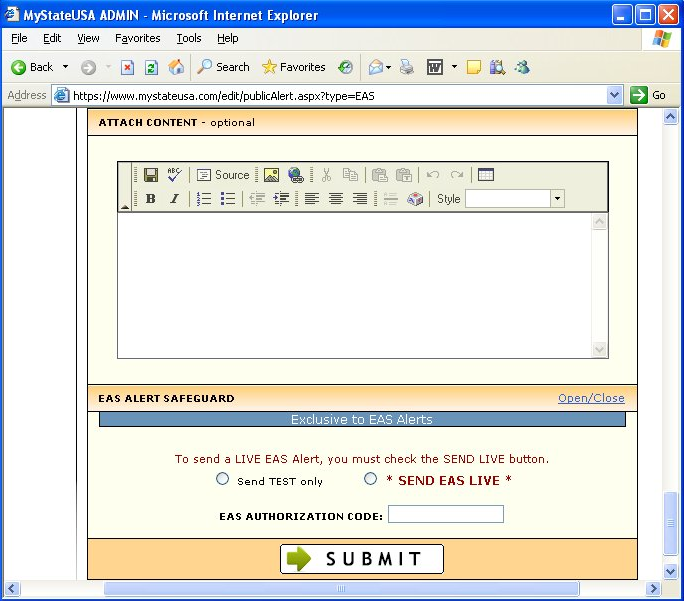Viewport: 684px width, 601px height.
Task: Click the Paste as text clipboard icon
Action: click(404, 175)
